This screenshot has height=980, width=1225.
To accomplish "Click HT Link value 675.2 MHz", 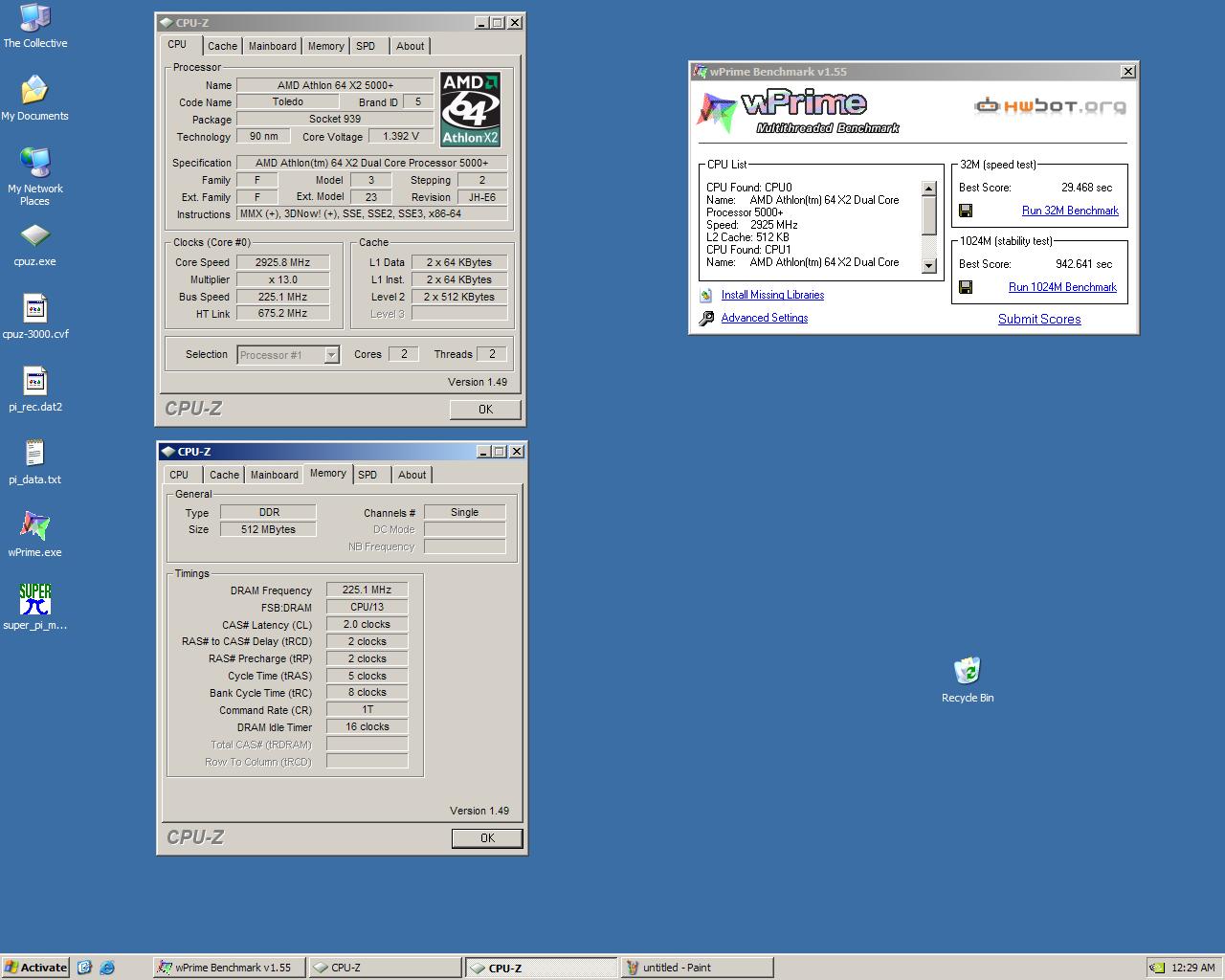I will click(x=282, y=314).
